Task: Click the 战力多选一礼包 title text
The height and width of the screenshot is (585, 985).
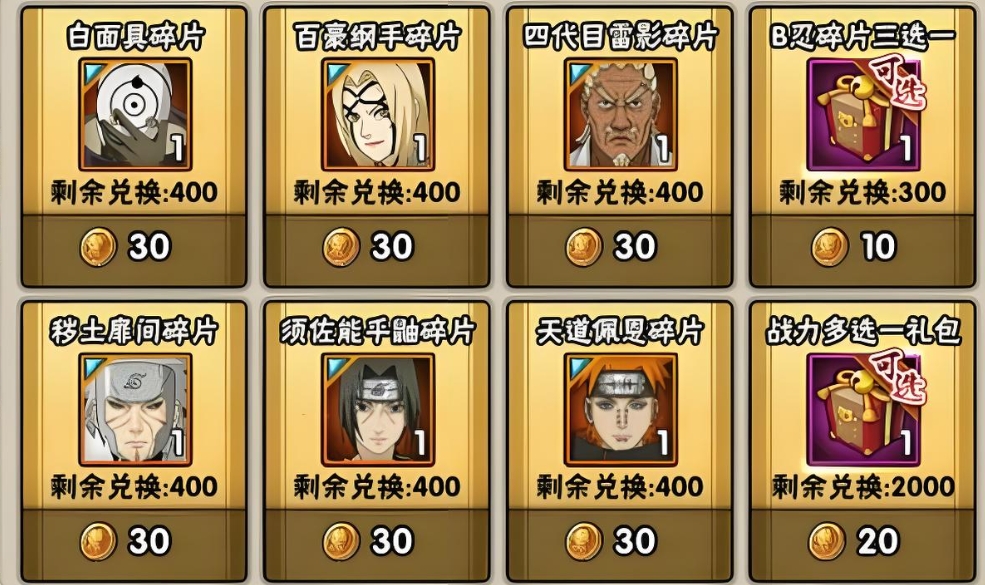Action: coord(863,331)
